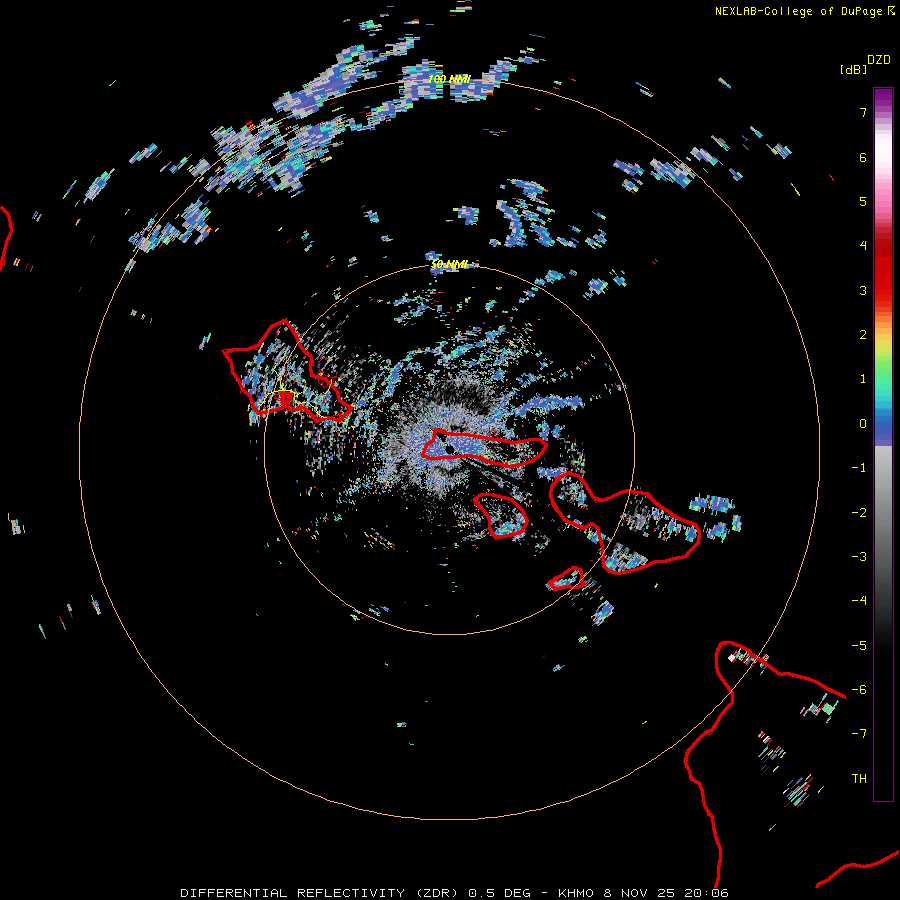The height and width of the screenshot is (900, 900).
Task: Click the [dB] unit label
Action: 854,69
